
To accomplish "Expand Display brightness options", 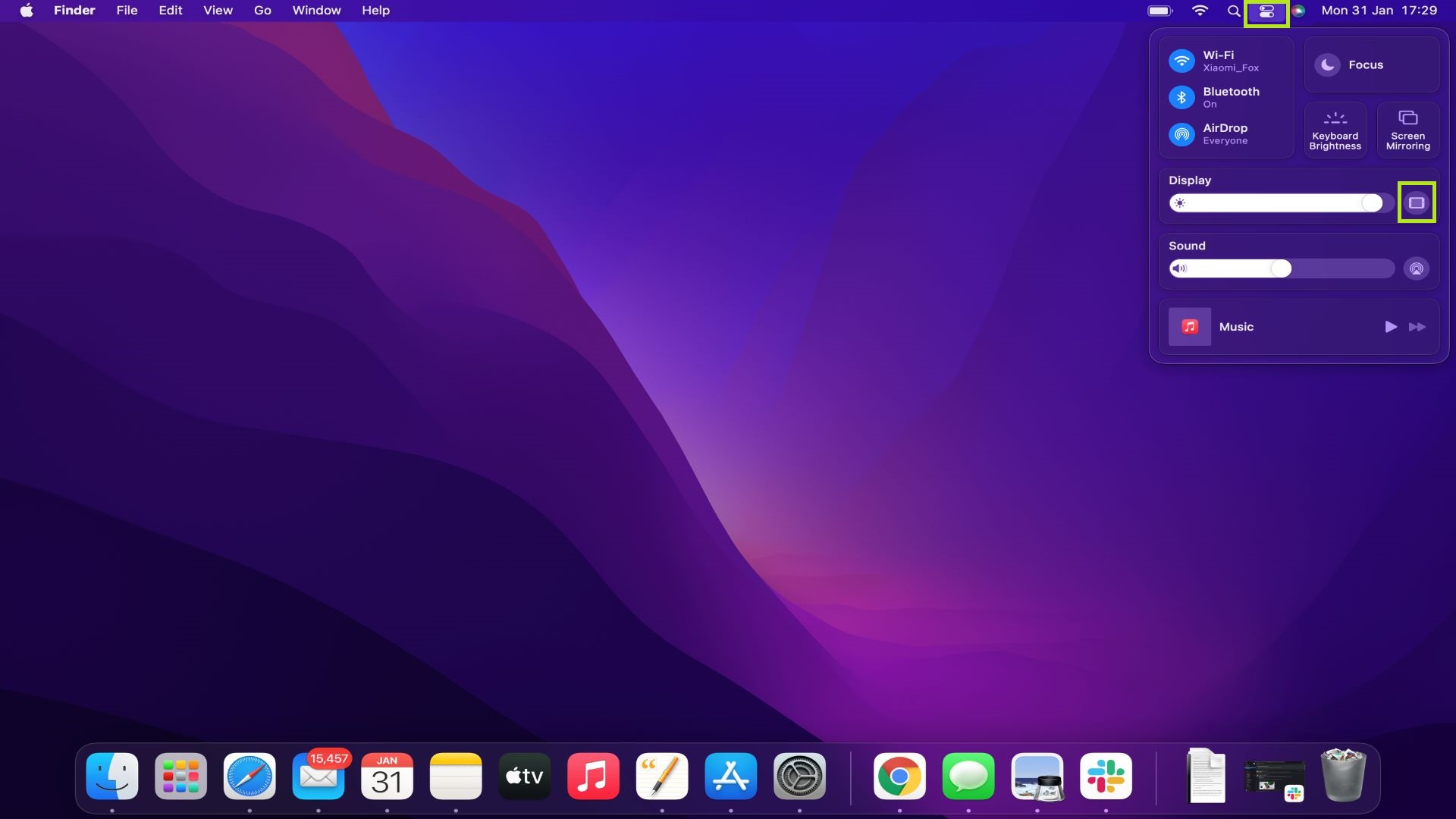I will (x=1416, y=202).
